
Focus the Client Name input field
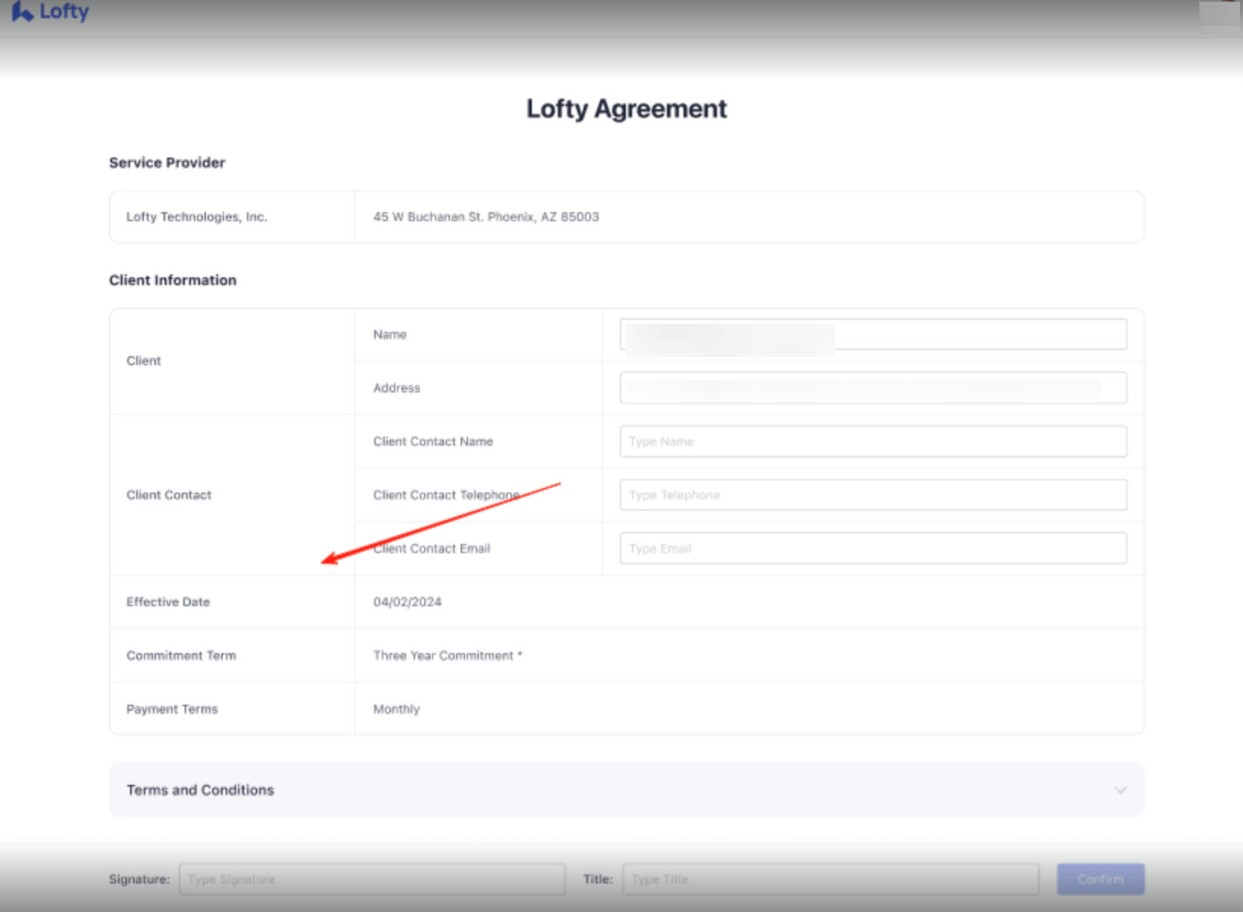click(x=872, y=335)
